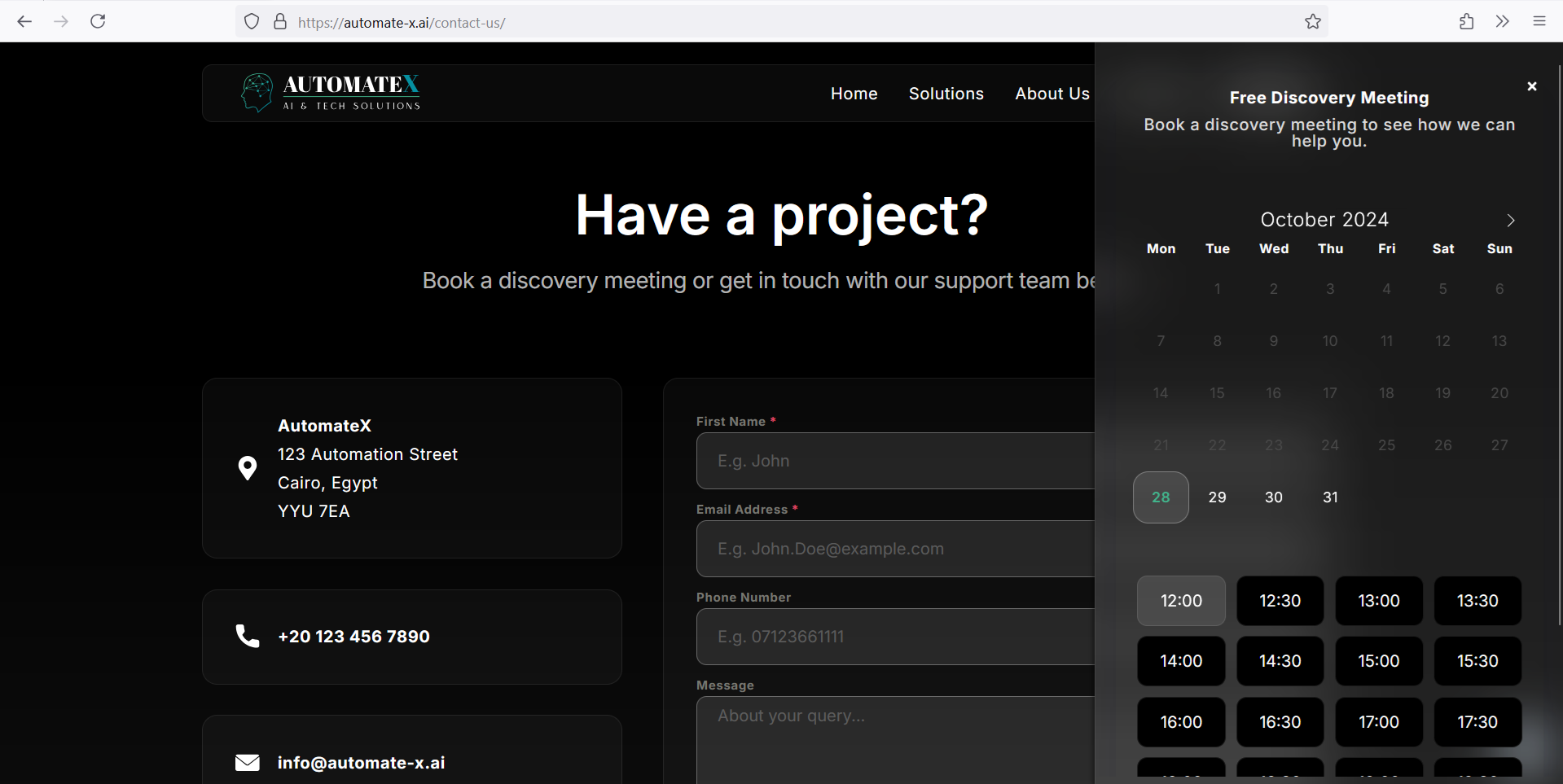Screen dimensions: 1563x784
Task: Show more toolbar items chevron
Action: (1502, 22)
